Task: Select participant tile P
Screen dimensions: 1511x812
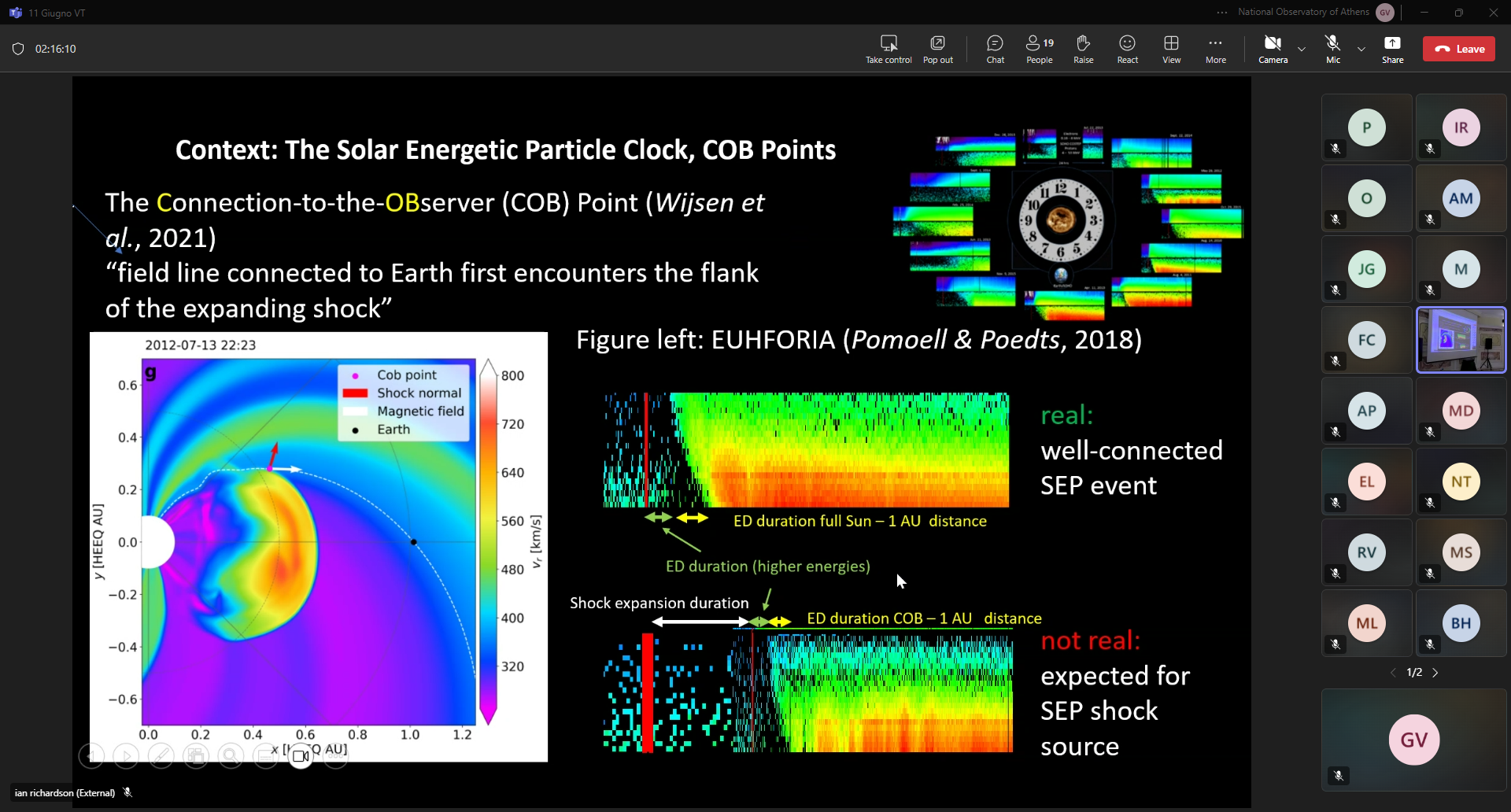Action: coord(1367,127)
